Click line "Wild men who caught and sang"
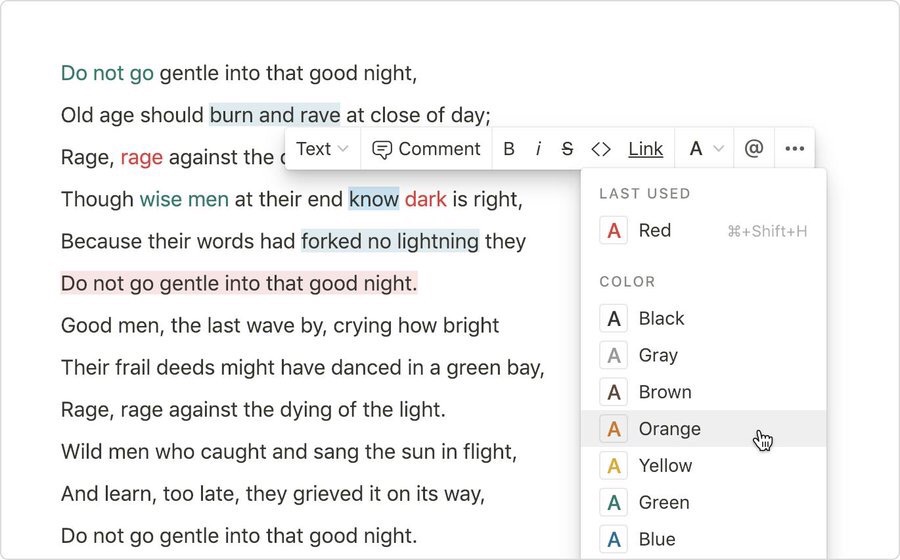This screenshot has width=900, height=560. [289, 452]
